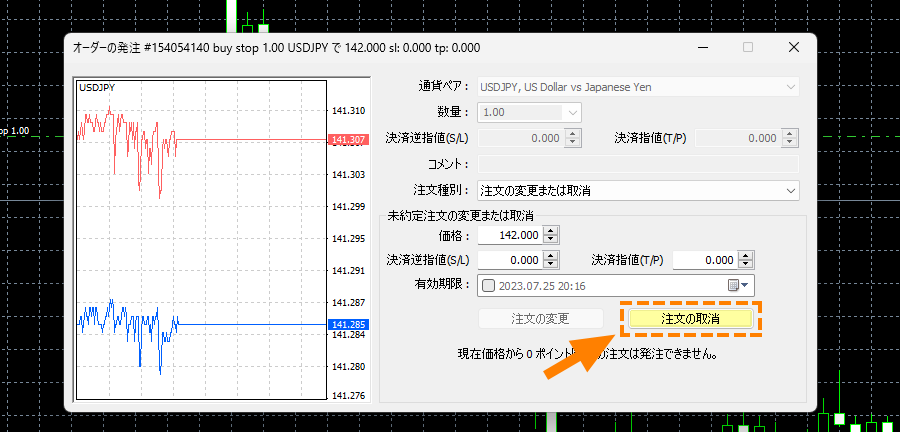The width and height of the screenshot is (900, 432).
Task: Click the USDJPY tick chart label
Action: pos(97,88)
